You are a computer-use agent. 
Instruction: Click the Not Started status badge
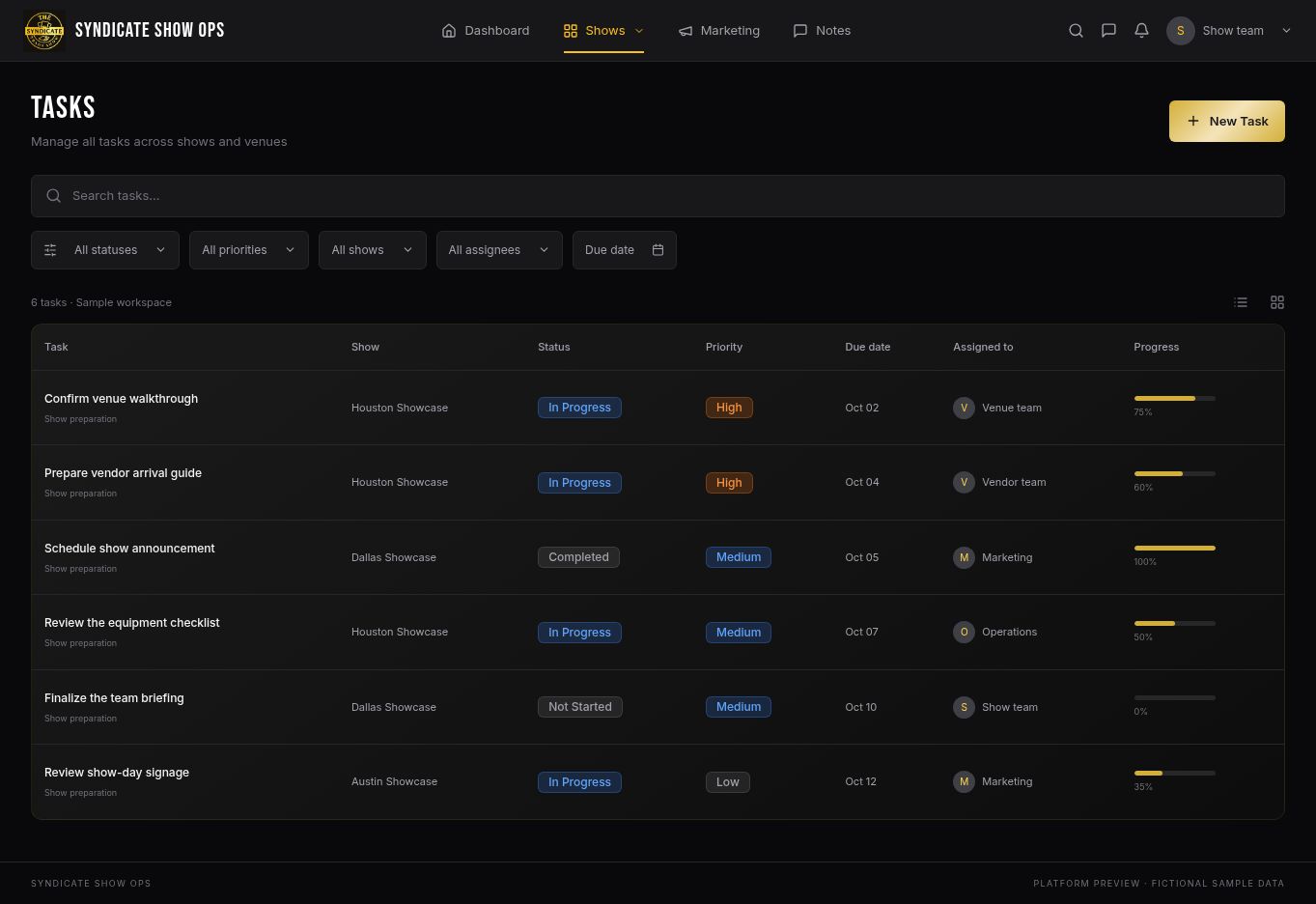click(580, 707)
